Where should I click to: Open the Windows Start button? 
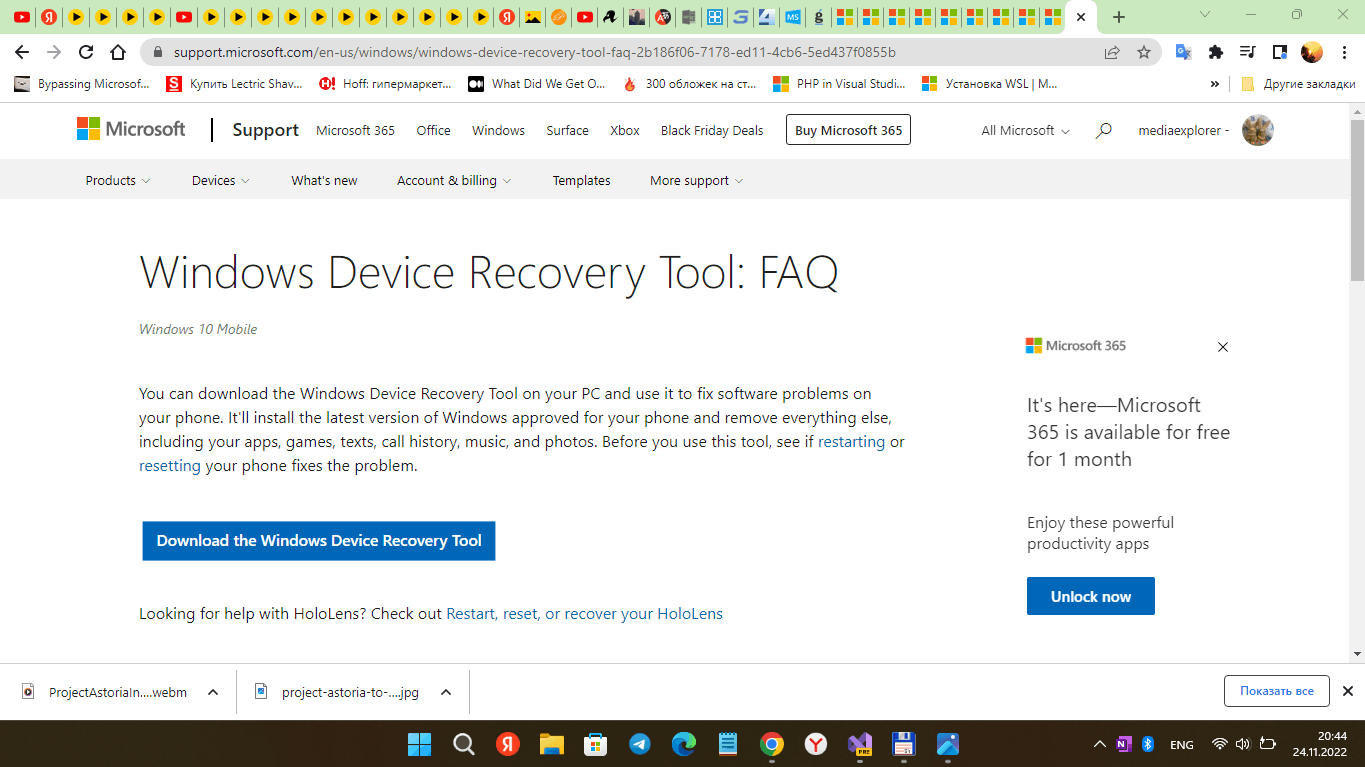(419, 744)
